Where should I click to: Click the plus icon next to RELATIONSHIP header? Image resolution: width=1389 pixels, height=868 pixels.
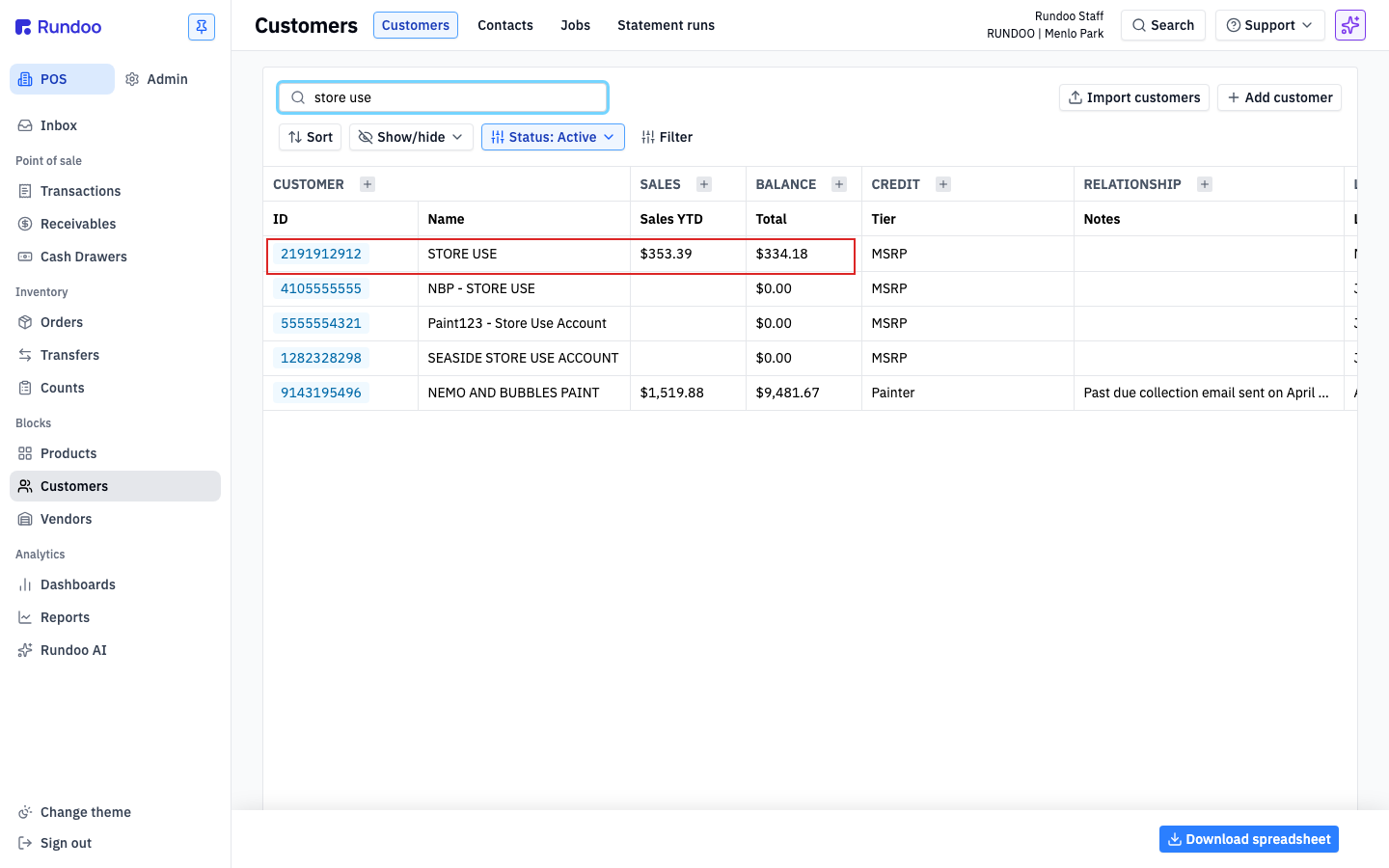point(1205,184)
